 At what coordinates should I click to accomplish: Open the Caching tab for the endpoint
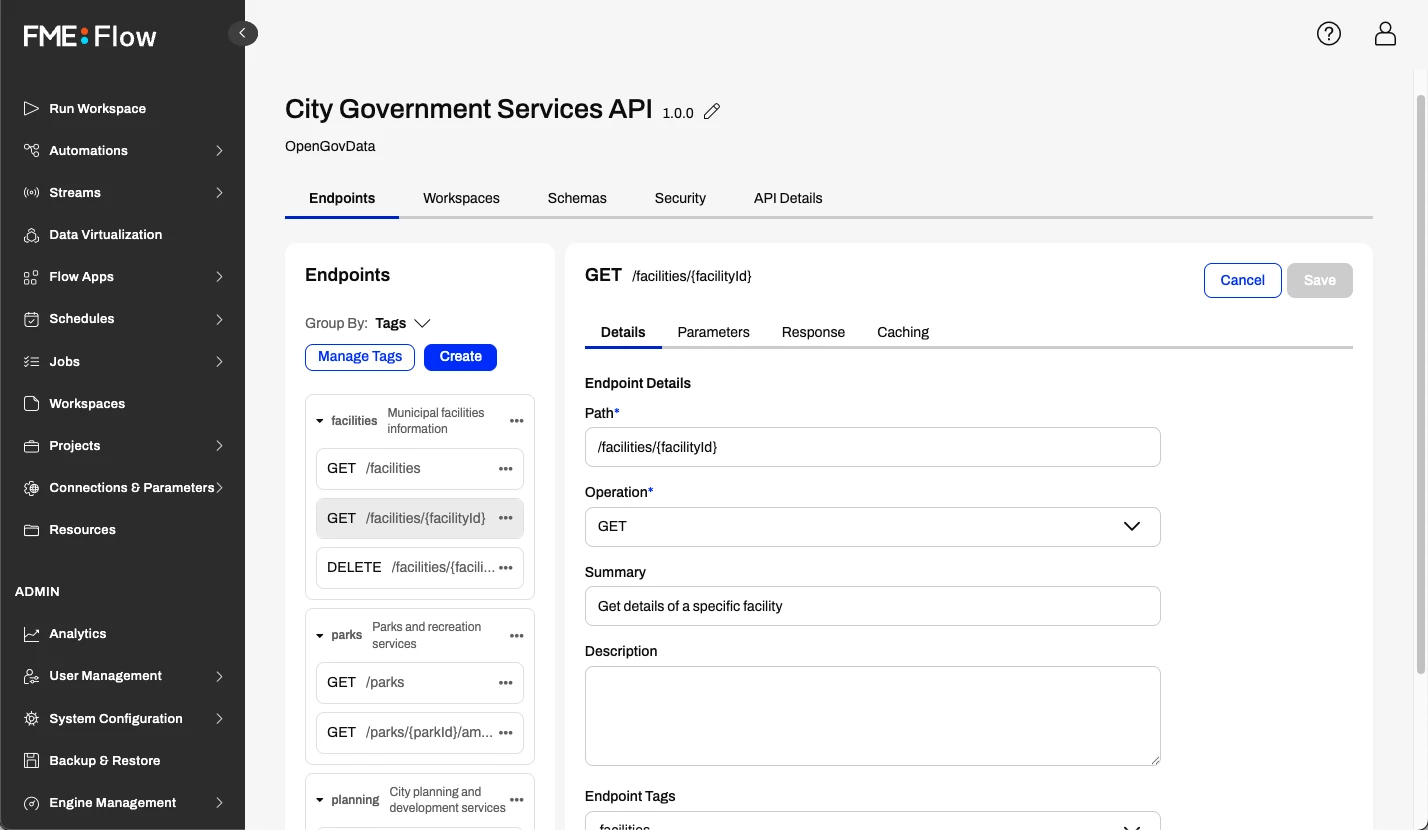[x=902, y=332]
